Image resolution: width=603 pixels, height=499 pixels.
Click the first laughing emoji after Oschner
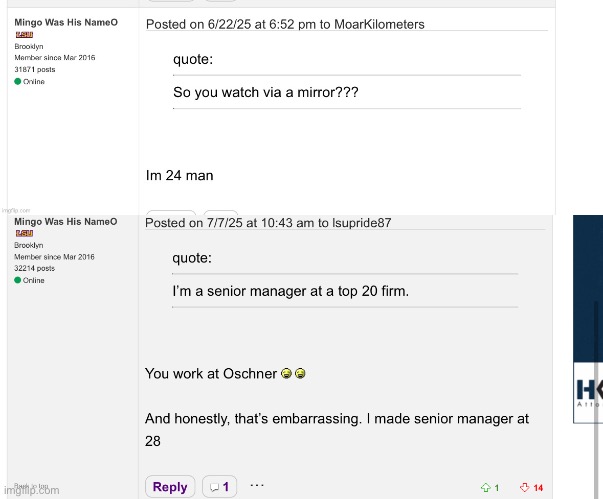tap(286, 374)
